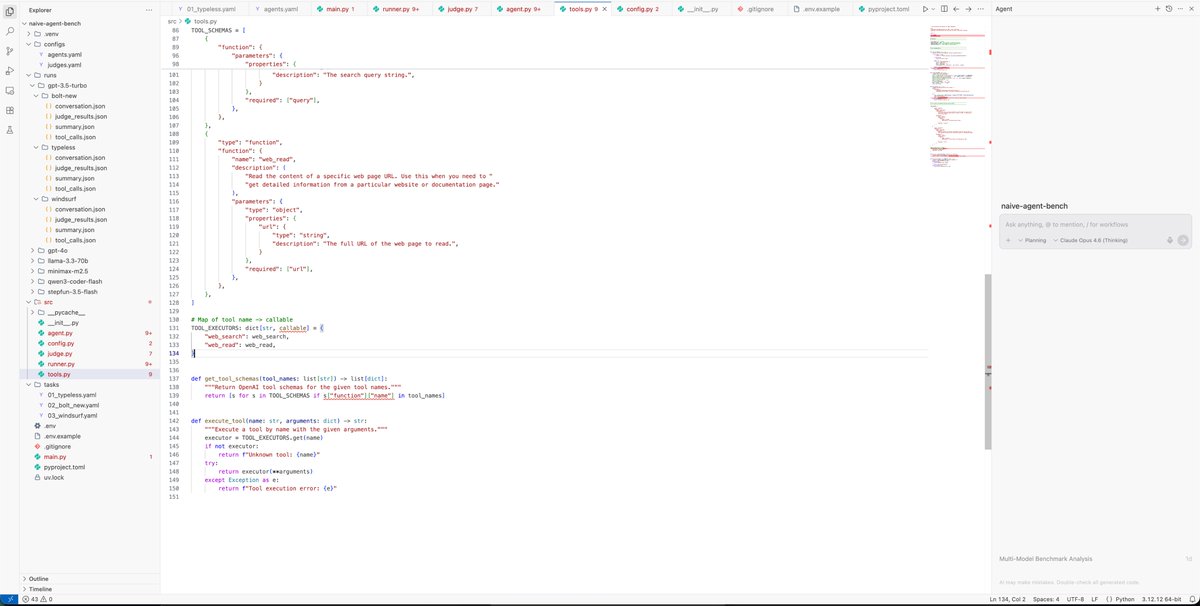Open Agent conversation history icon
Screen dimensions: 1200x606
pyautogui.click(x=1169, y=8)
